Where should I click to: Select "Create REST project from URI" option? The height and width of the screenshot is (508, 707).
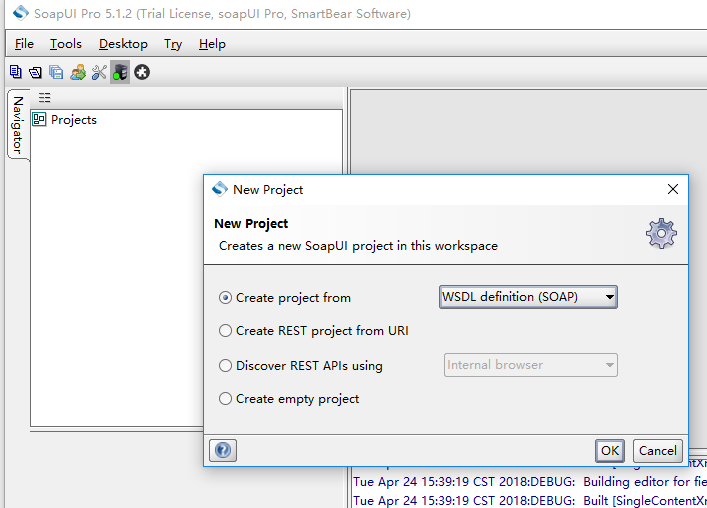pos(225,331)
